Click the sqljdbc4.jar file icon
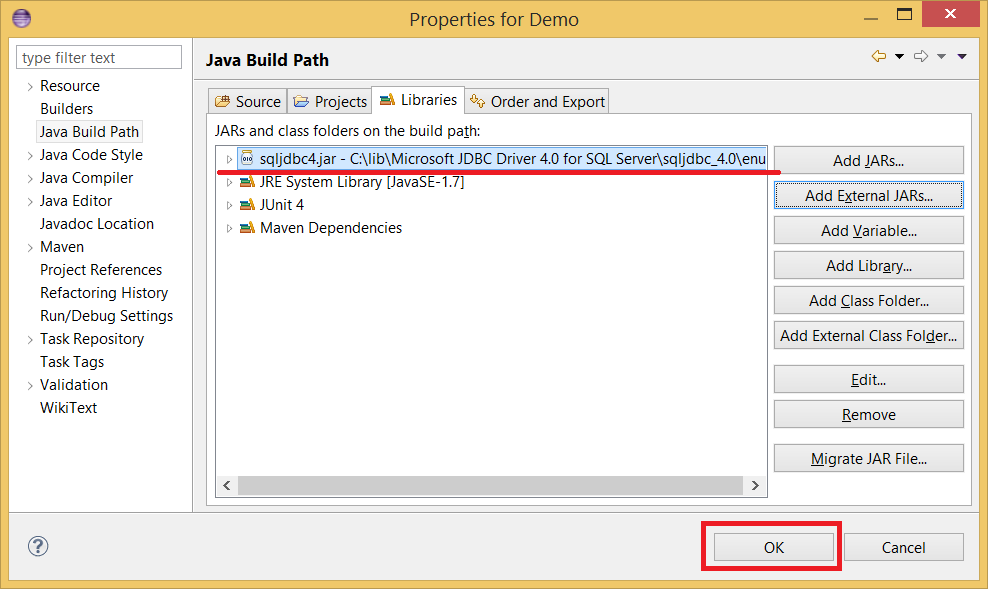The height and width of the screenshot is (590, 988). click(x=247, y=157)
